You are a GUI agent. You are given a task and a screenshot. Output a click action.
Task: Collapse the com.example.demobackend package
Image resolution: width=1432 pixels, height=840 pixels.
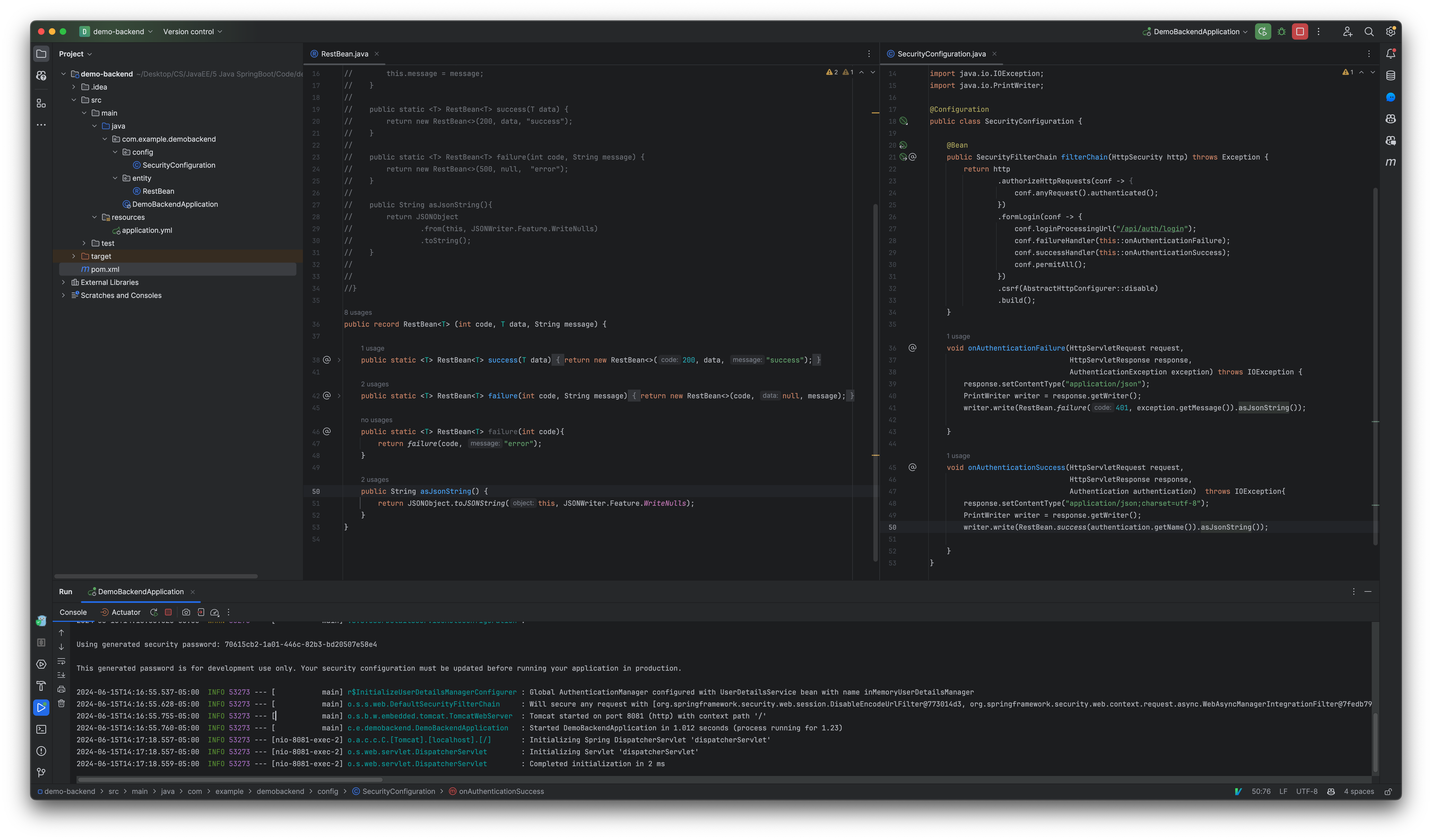pos(105,139)
